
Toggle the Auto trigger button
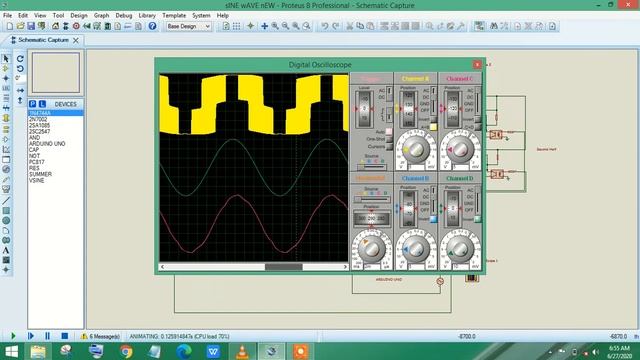389,132
